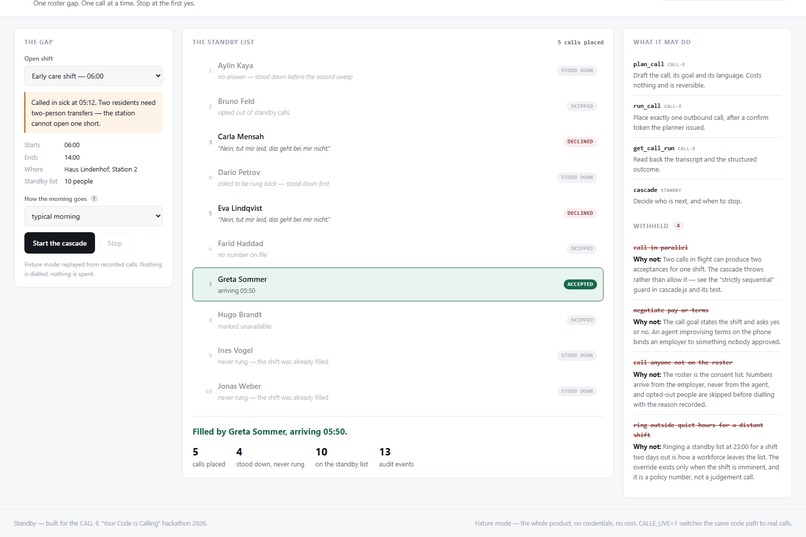Click the 'Filled by Greta Sommer, arriving 05:50.' summary
This screenshot has height=537, width=806.
(270, 432)
